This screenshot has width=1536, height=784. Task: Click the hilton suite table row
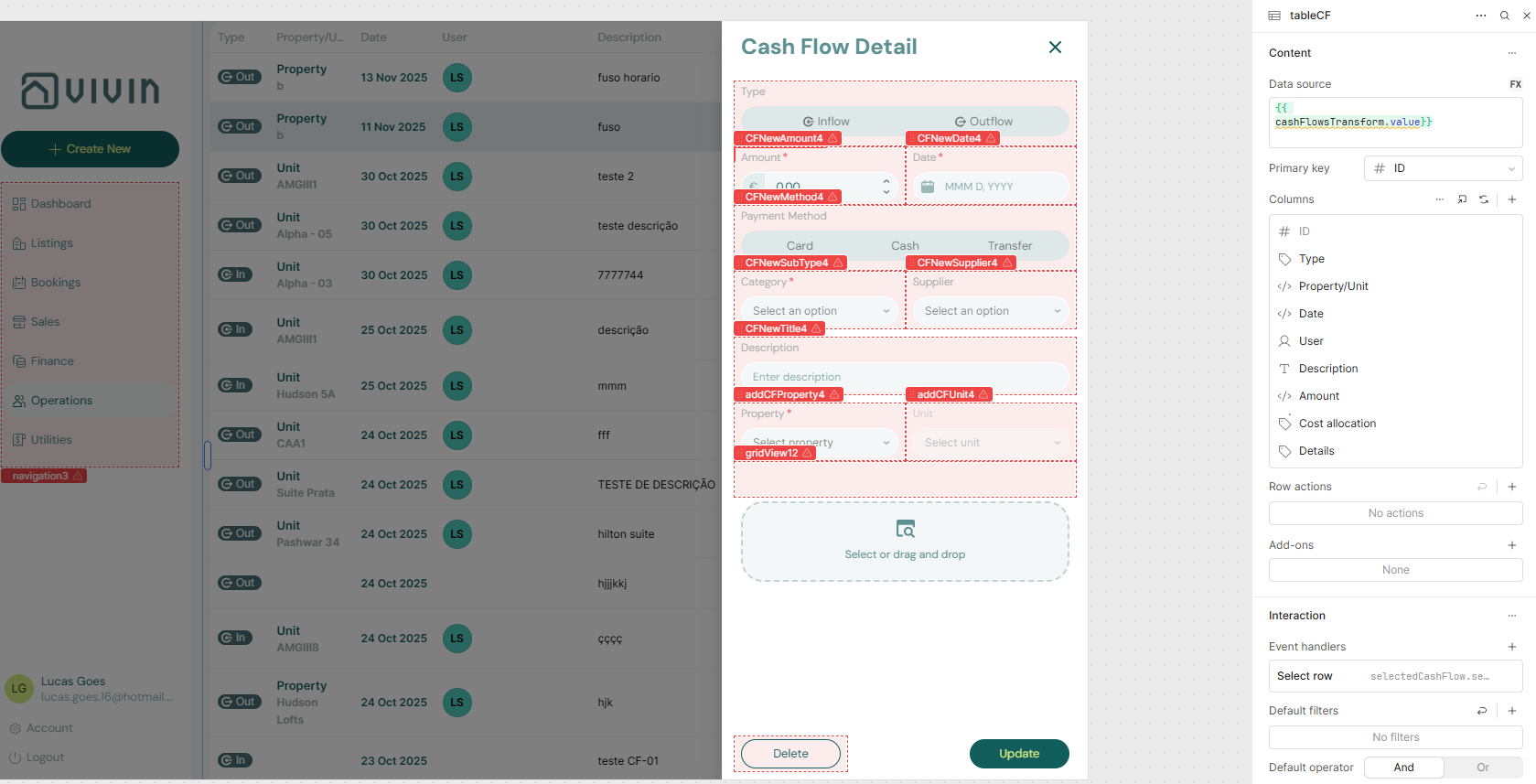[466, 534]
